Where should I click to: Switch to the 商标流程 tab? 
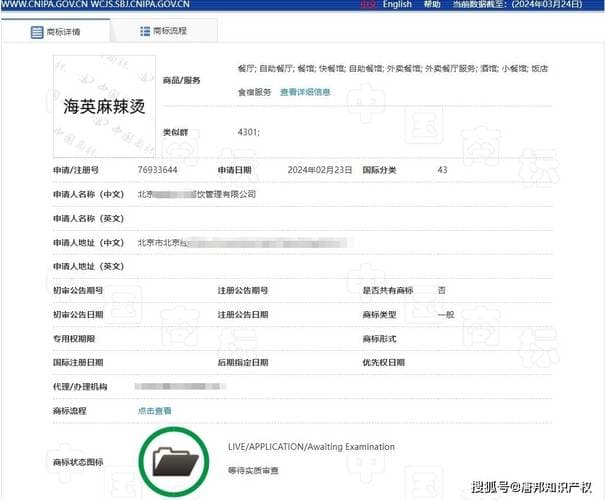point(164,31)
